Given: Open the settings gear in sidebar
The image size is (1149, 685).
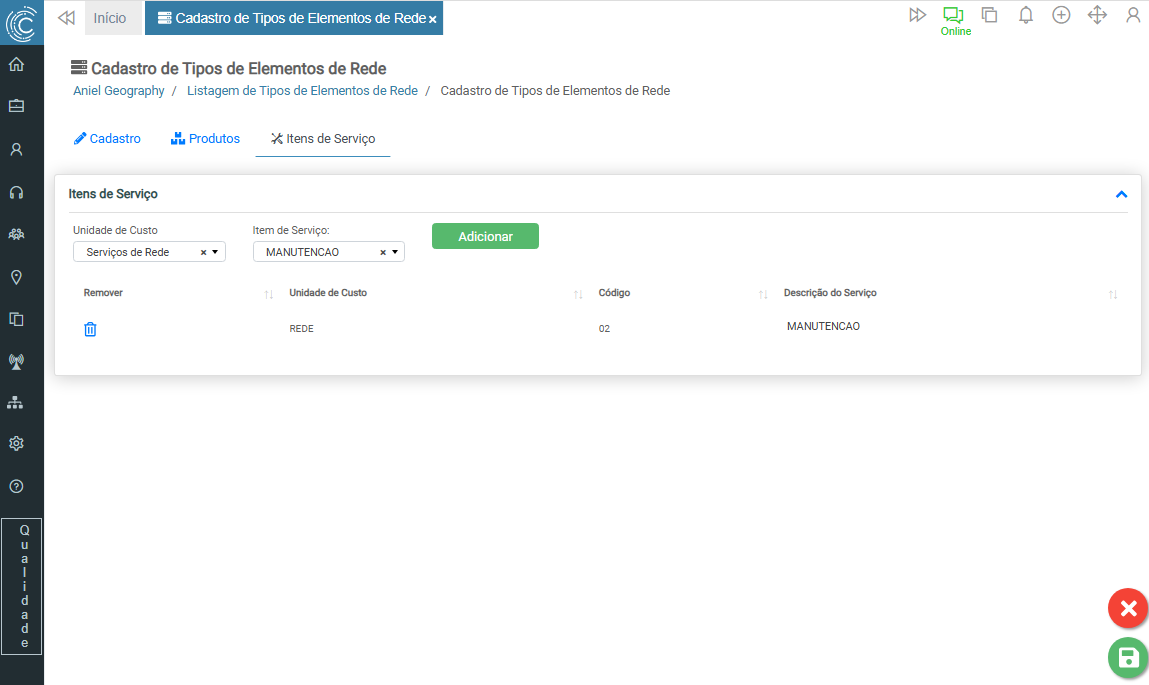Looking at the screenshot, I should tap(16, 443).
